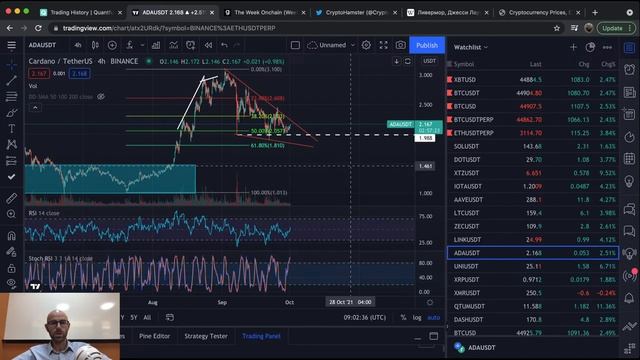Open the TradingView hamburger main menu

[11, 45]
